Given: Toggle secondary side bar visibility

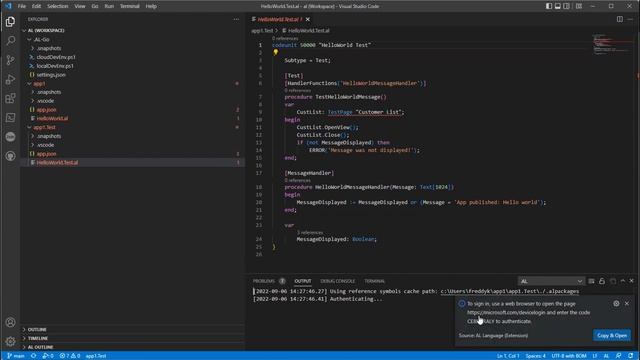Looking at the screenshot, I should [x=567, y=6].
